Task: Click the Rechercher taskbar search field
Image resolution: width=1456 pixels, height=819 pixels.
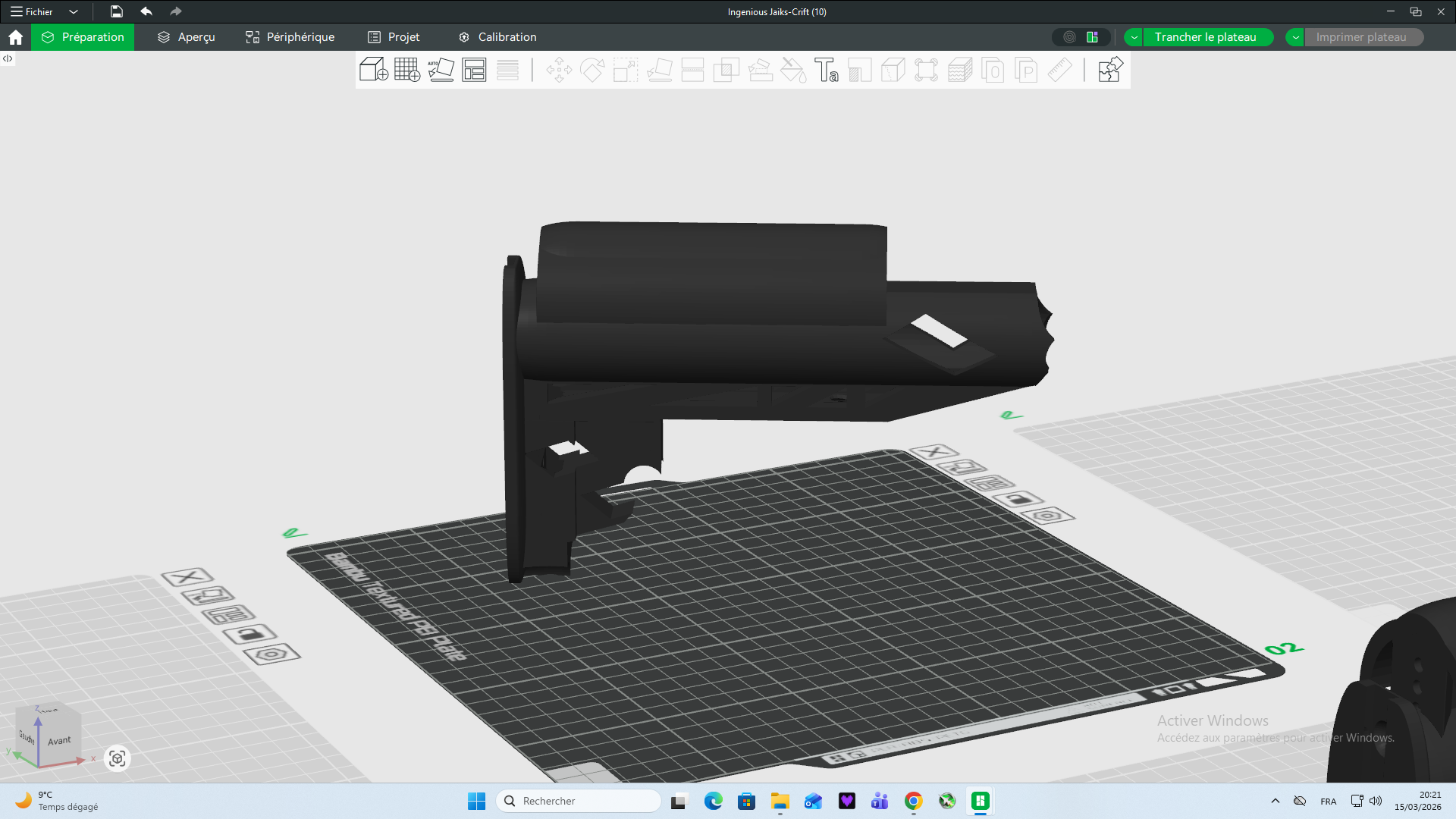Action: 579,801
